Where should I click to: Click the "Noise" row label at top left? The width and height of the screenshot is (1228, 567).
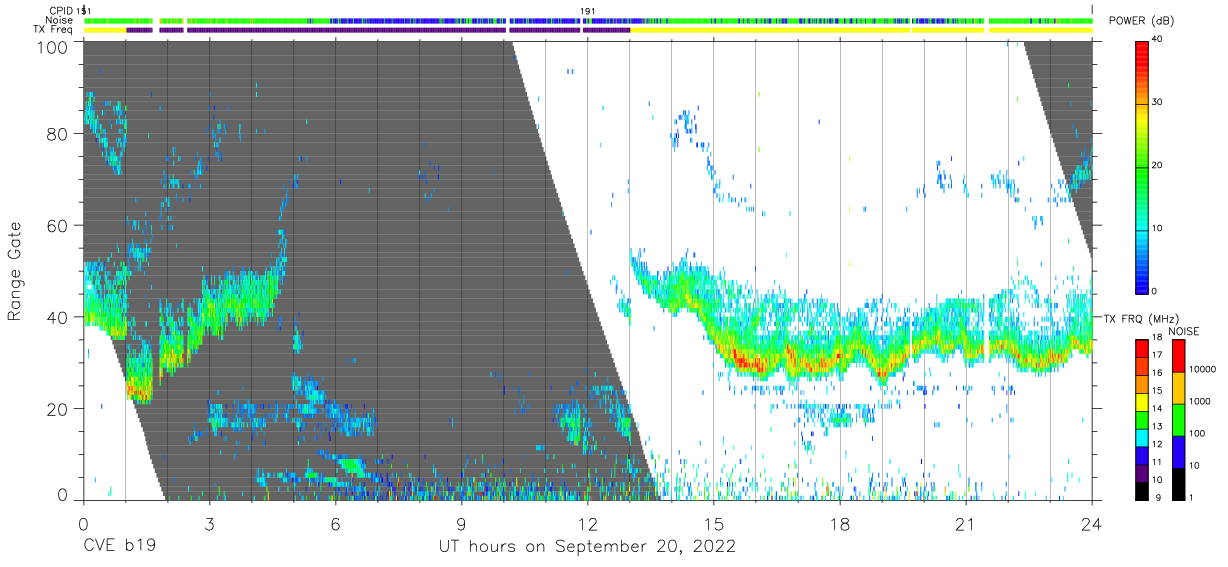pos(60,20)
